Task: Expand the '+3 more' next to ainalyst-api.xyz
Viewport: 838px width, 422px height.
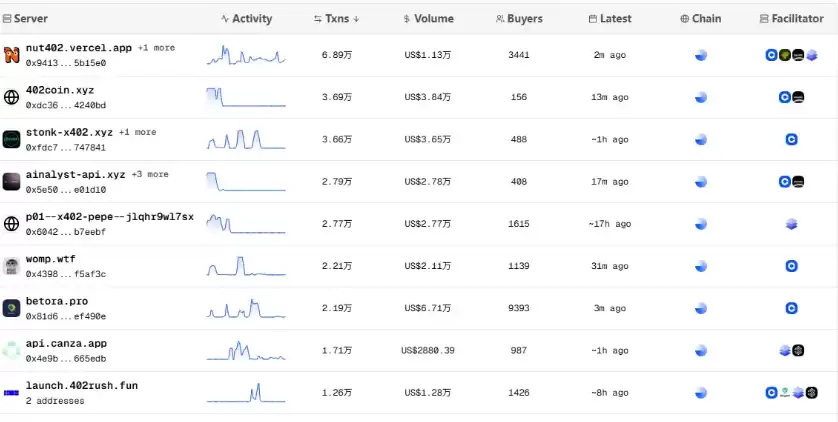Action: pyautogui.click(x=150, y=174)
